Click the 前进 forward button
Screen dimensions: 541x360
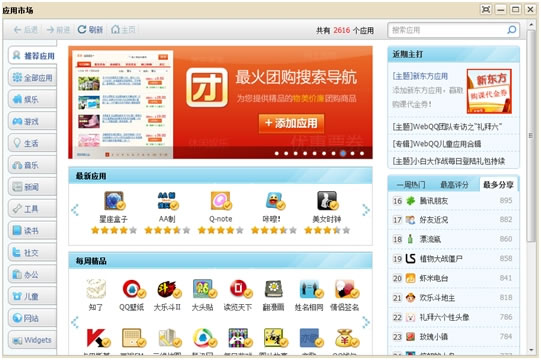pos(58,30)
